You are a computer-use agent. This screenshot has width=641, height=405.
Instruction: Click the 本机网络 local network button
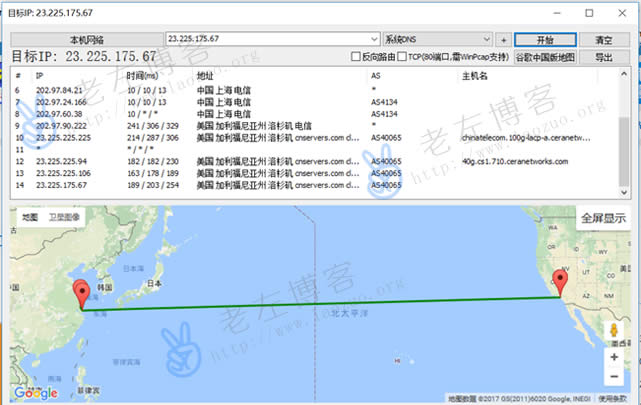[85, 40]
